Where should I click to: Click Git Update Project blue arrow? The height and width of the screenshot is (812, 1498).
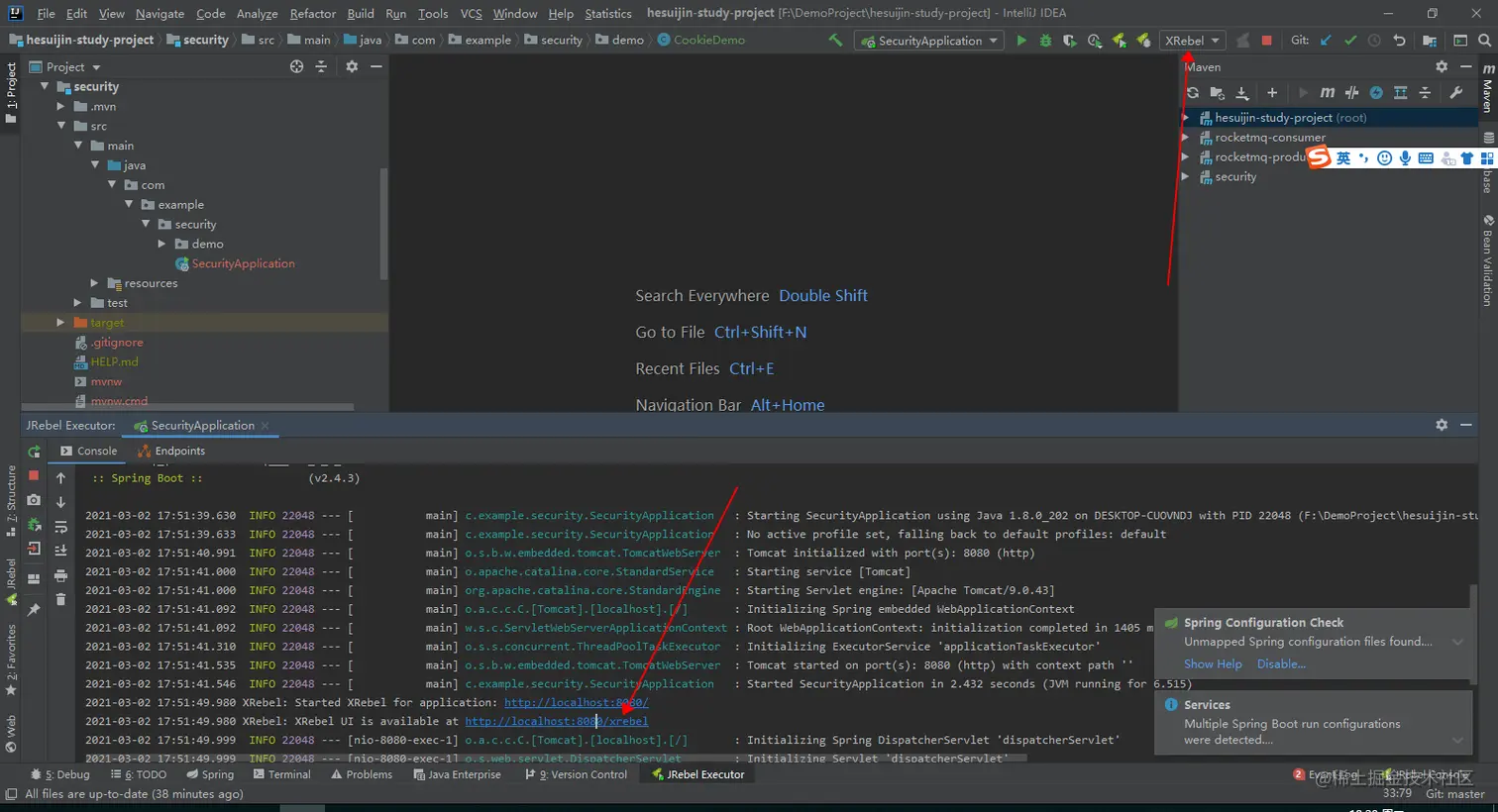coord(1326,41)
